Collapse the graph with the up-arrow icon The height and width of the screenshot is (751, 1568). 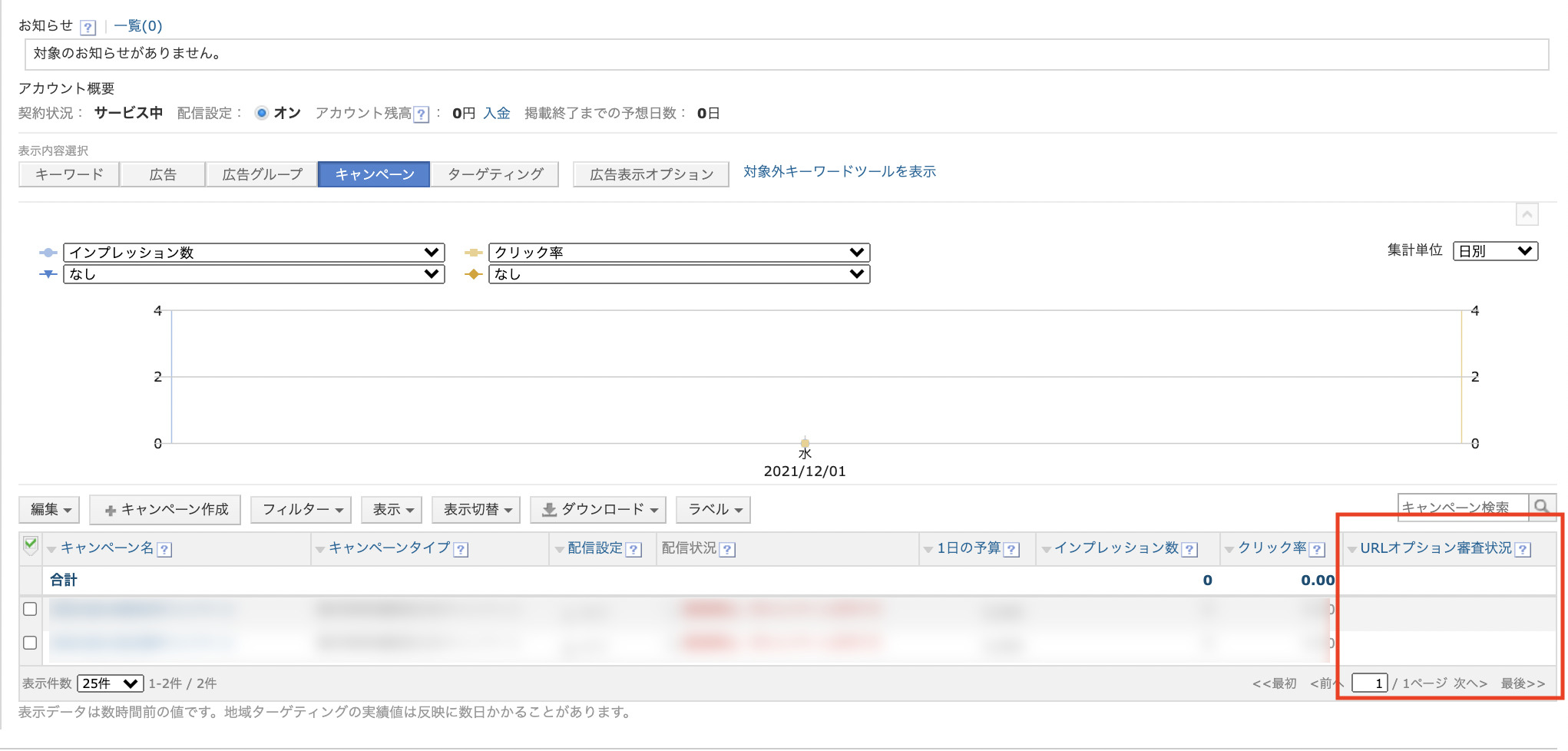(x=1527, y=215)
